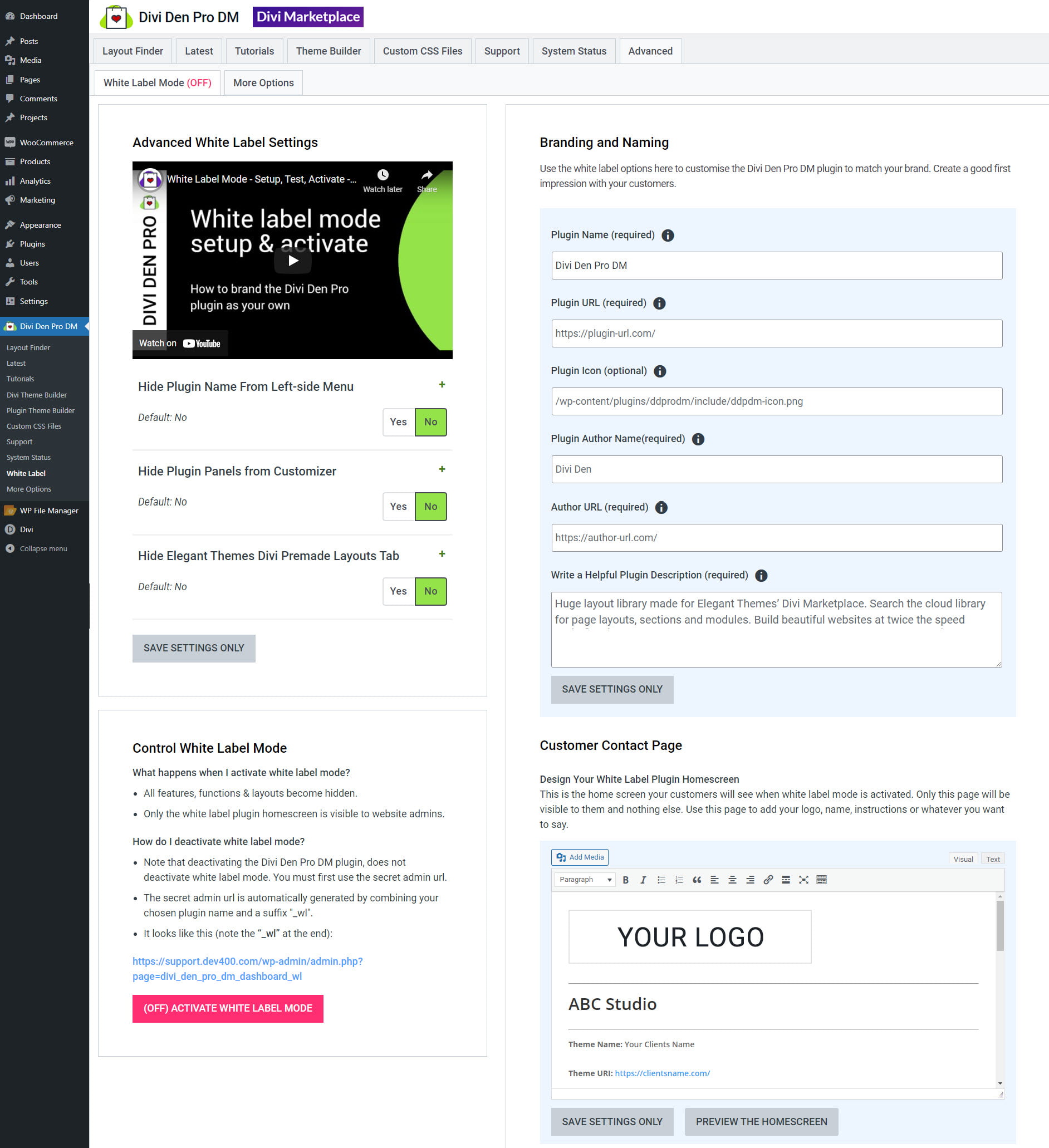This screenshot has width=1049, height=1148.
Task: Set Hide Plugin Name From Menu to Yes
Action: point(398,422)
